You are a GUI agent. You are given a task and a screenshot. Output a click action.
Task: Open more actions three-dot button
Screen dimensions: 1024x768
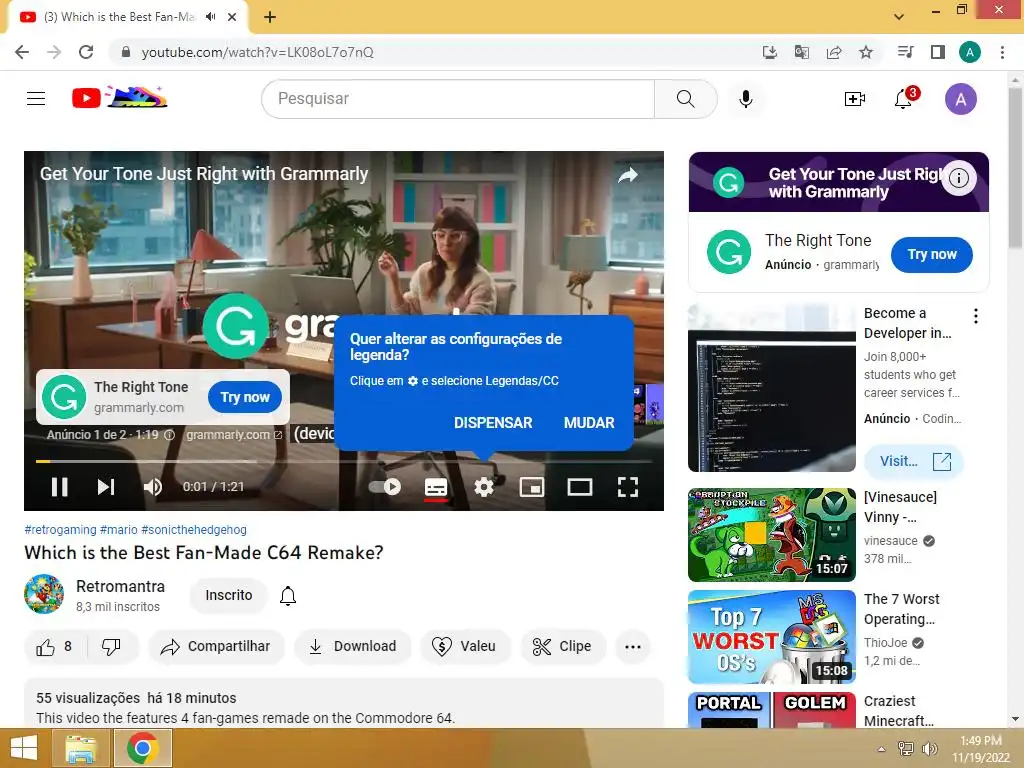pos(633,647)
